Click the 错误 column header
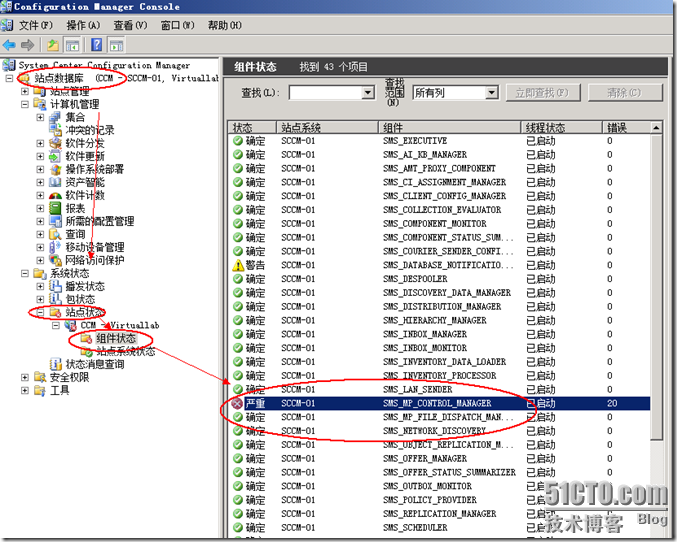677x542 pixels. pos(626,127)
